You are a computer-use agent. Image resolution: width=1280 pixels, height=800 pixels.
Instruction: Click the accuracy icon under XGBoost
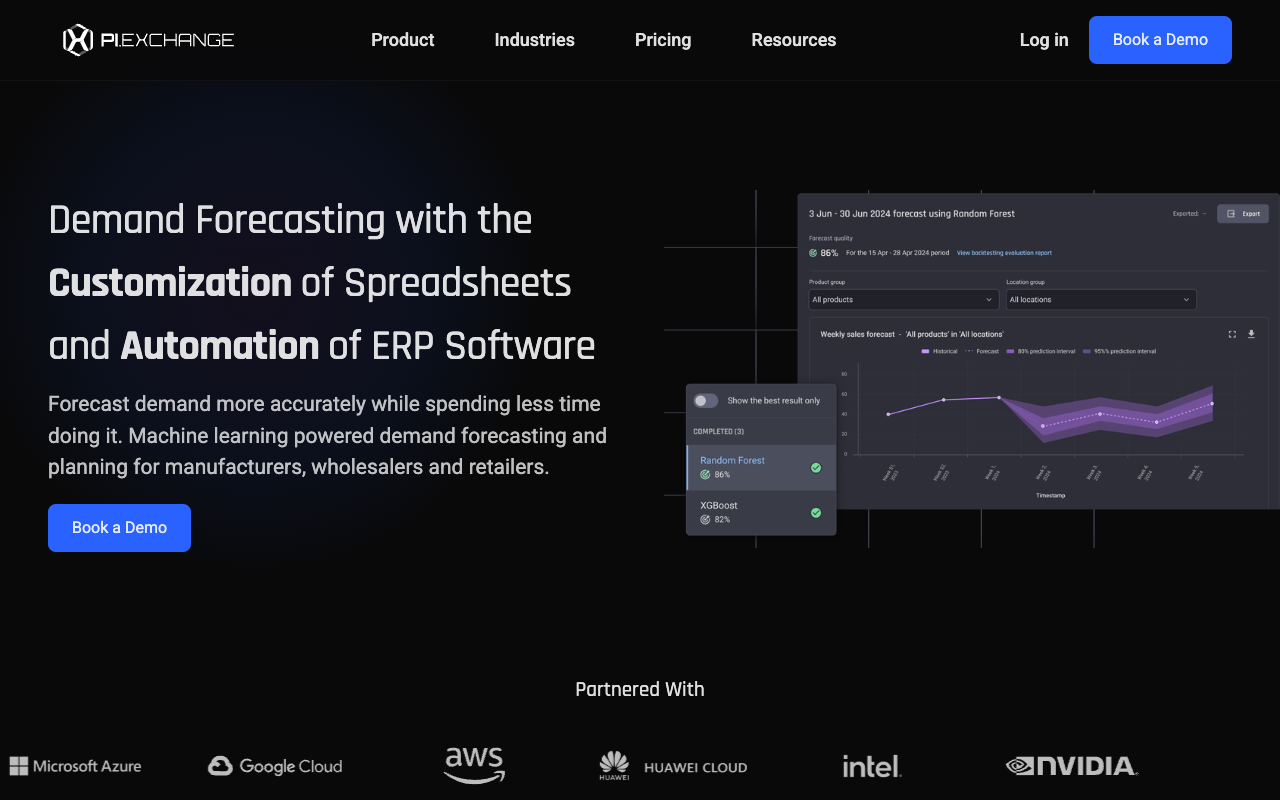tap(705, 520)
